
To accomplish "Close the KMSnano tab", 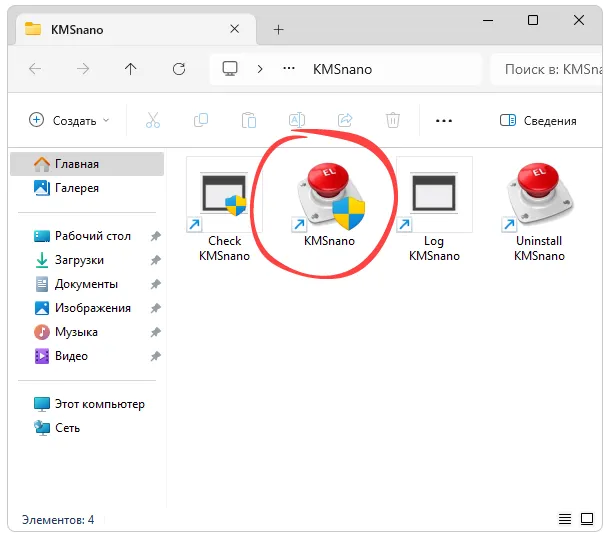I will click(235, 29).
